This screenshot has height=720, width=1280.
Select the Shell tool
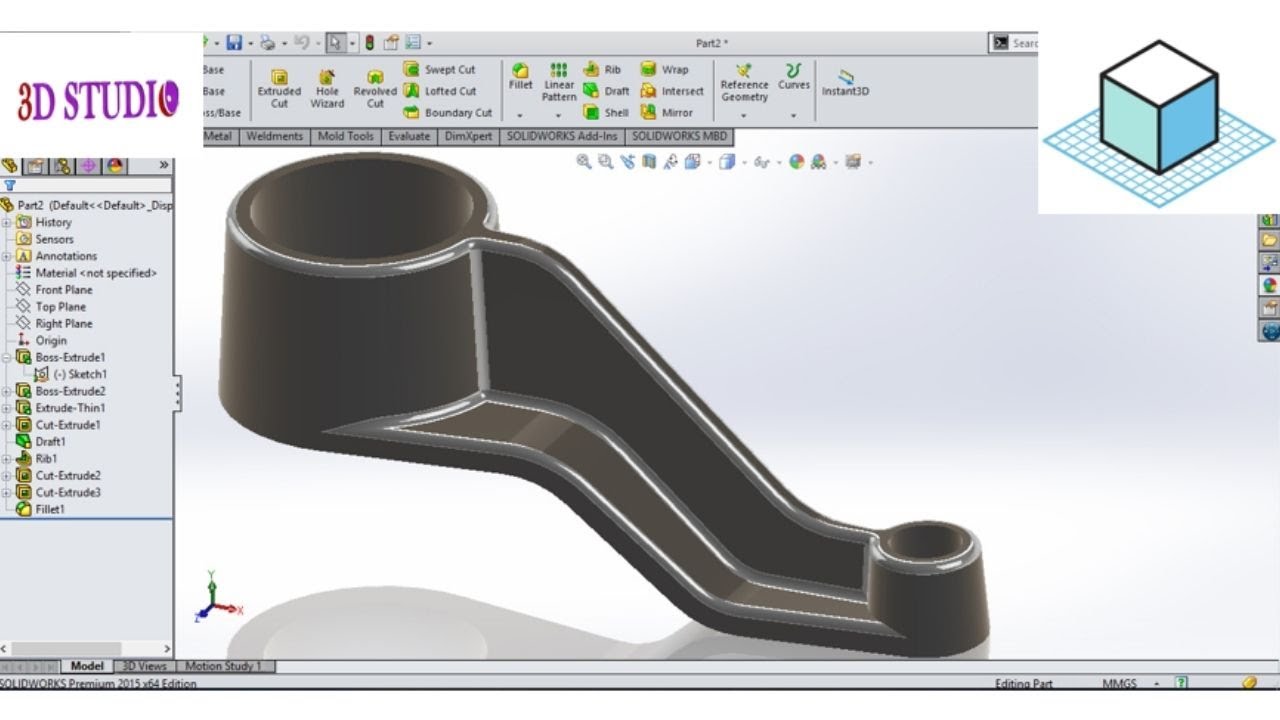(x=606, y=112)
